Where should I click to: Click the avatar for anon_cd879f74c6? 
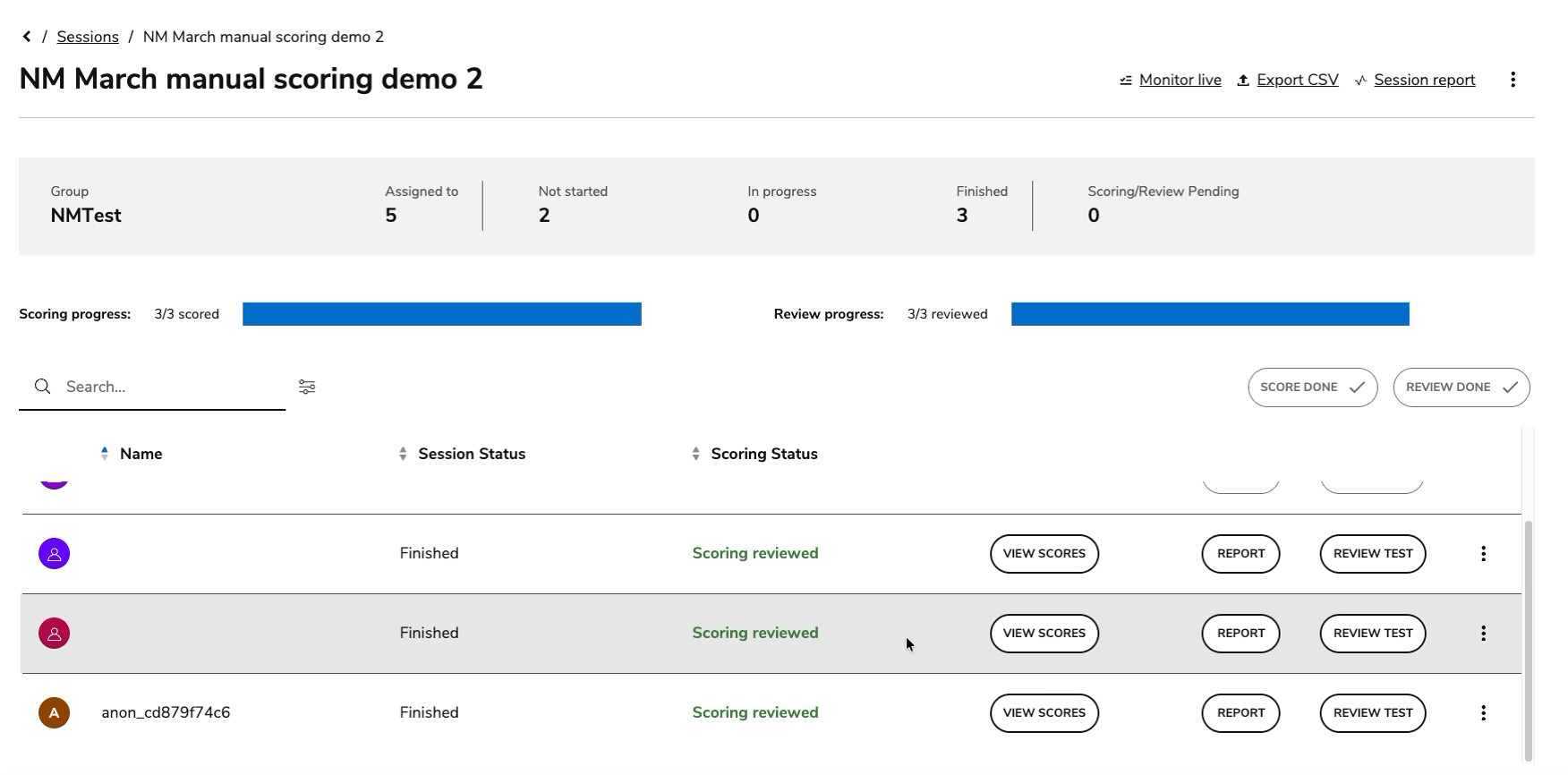(x=55, y=713)
